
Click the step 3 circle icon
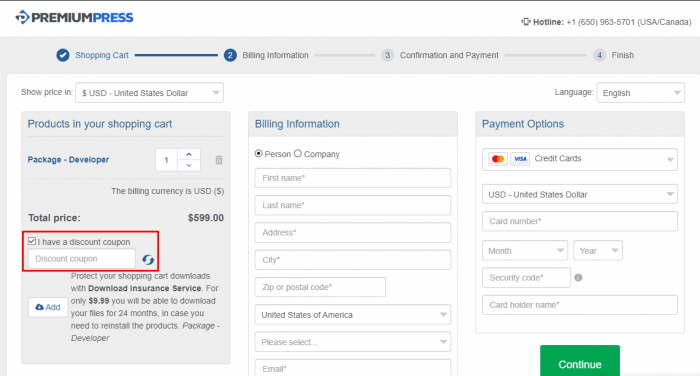click(x=387, y=55)
